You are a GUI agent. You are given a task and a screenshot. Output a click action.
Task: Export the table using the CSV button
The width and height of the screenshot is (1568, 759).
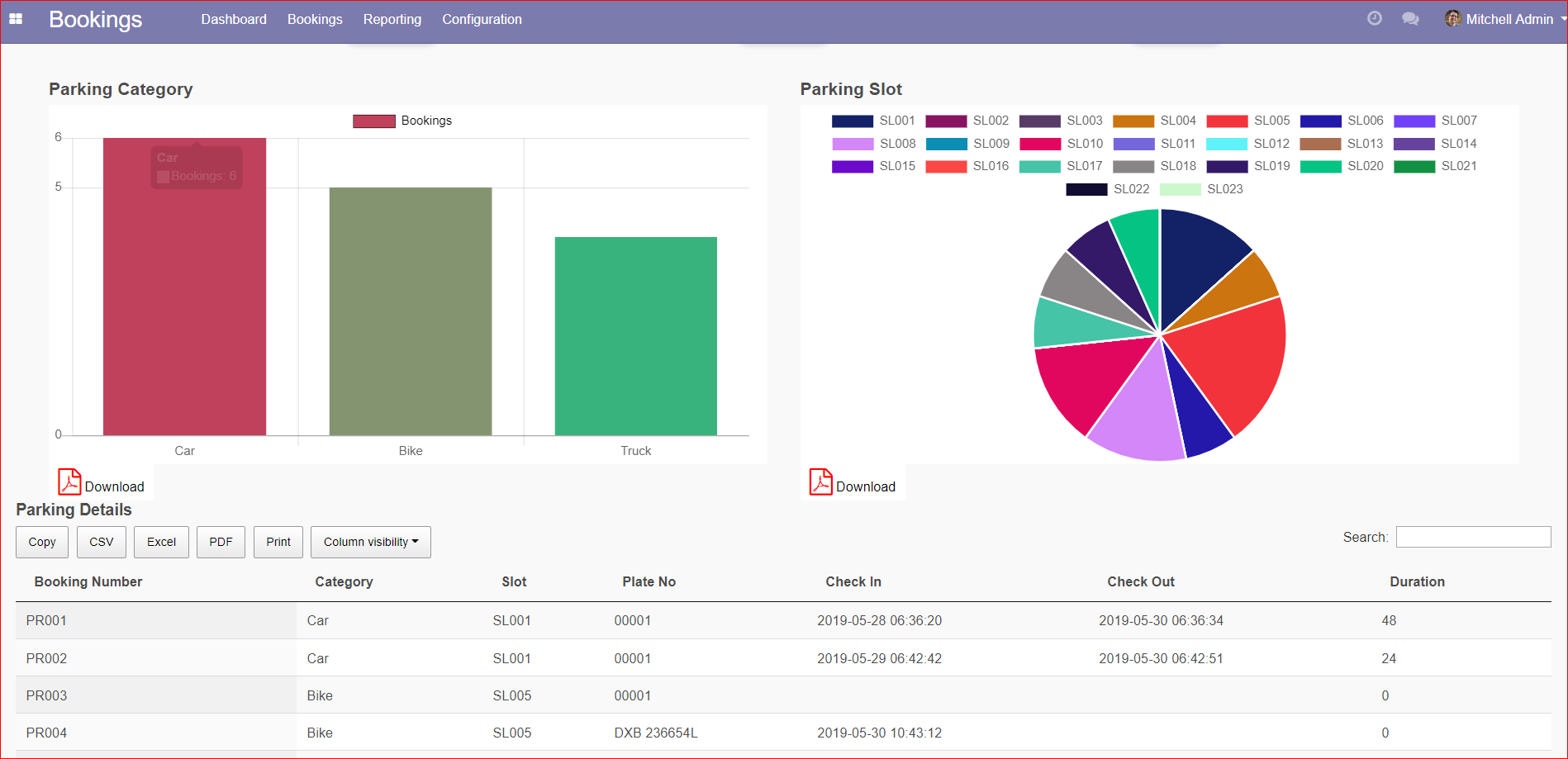point(102,542)
